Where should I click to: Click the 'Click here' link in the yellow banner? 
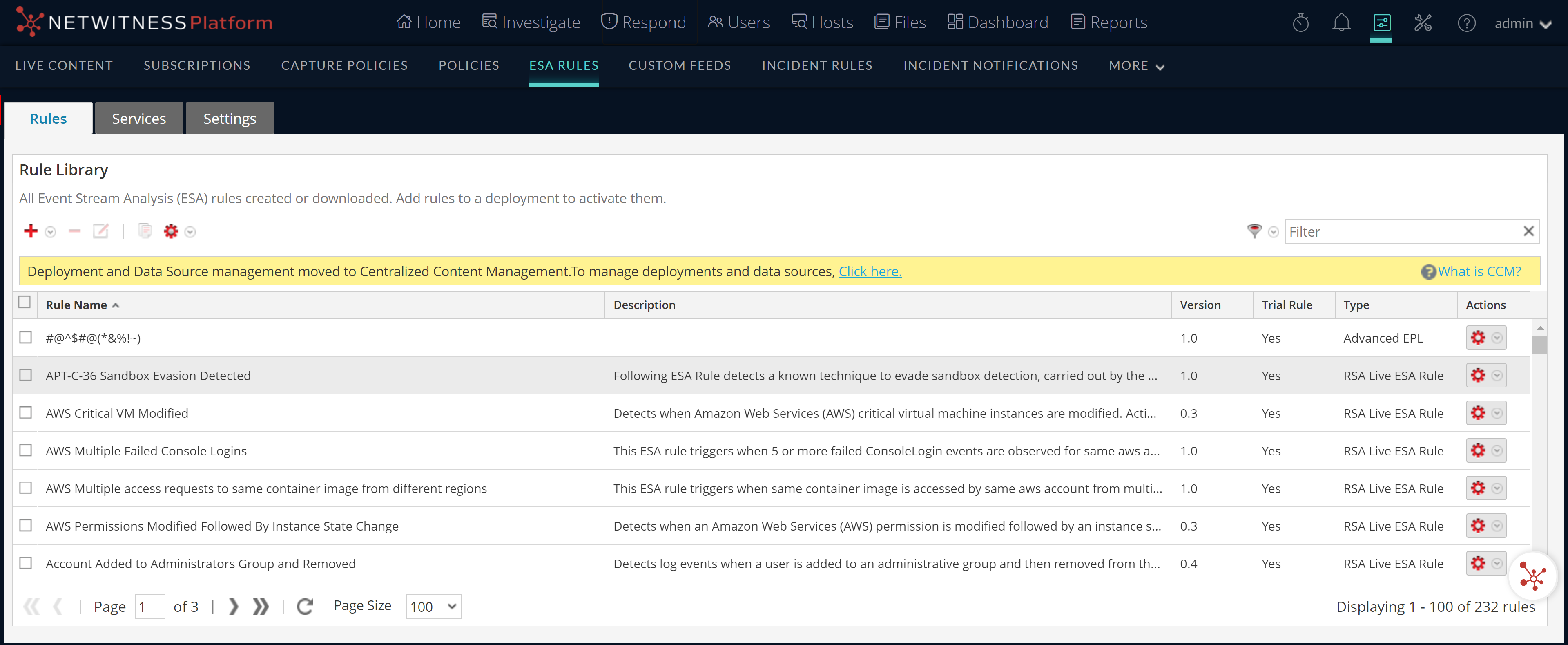tap(870, 271)
